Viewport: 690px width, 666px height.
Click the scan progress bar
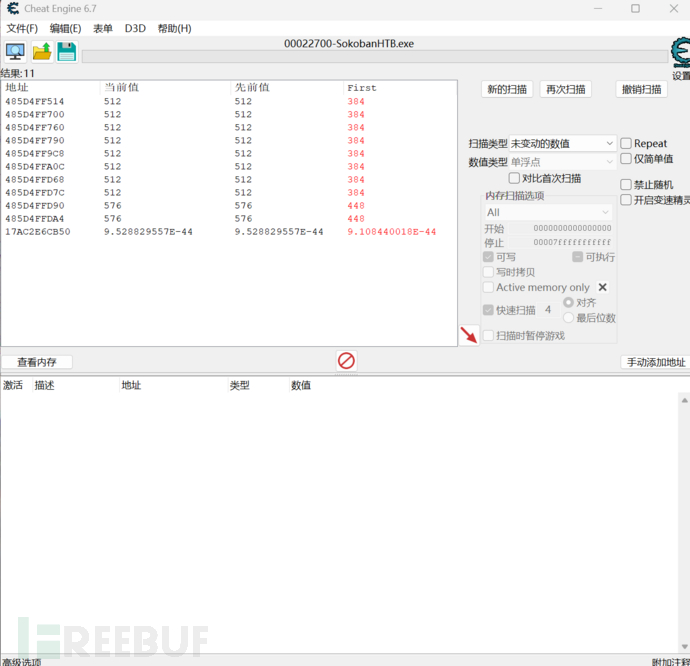[375, 56]
